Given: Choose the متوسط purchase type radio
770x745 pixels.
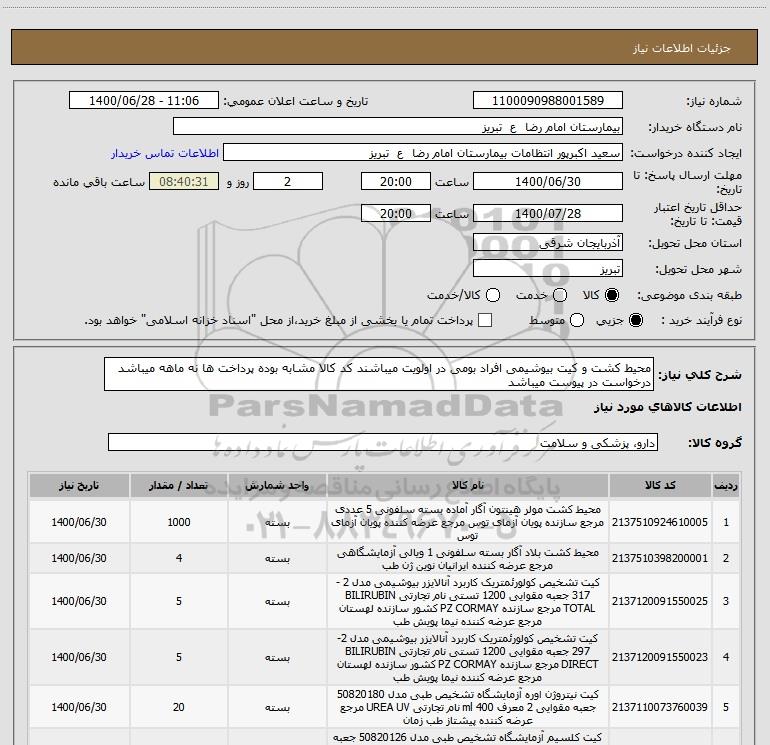Looking at the screenshot, I should 577,320.
